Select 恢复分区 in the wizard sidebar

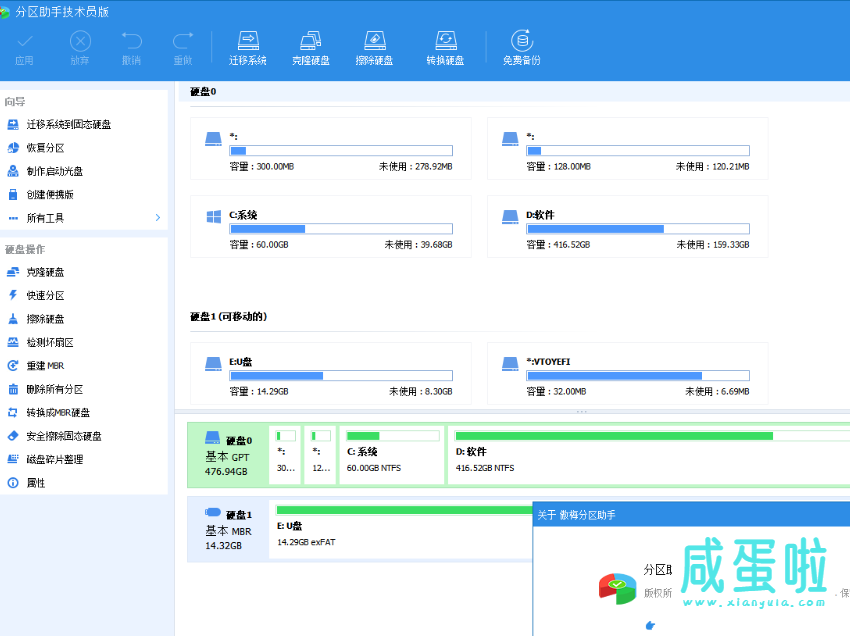point(46,148)
